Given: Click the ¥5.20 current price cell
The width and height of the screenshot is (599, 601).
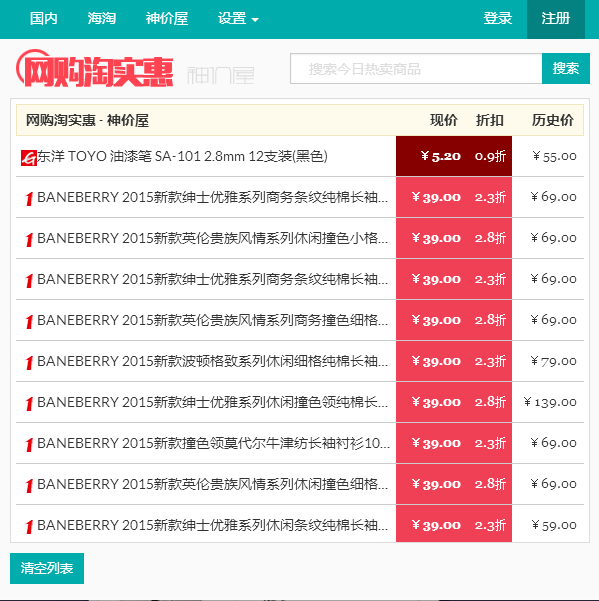Looking at the screenshot, I should click(441, 156).
